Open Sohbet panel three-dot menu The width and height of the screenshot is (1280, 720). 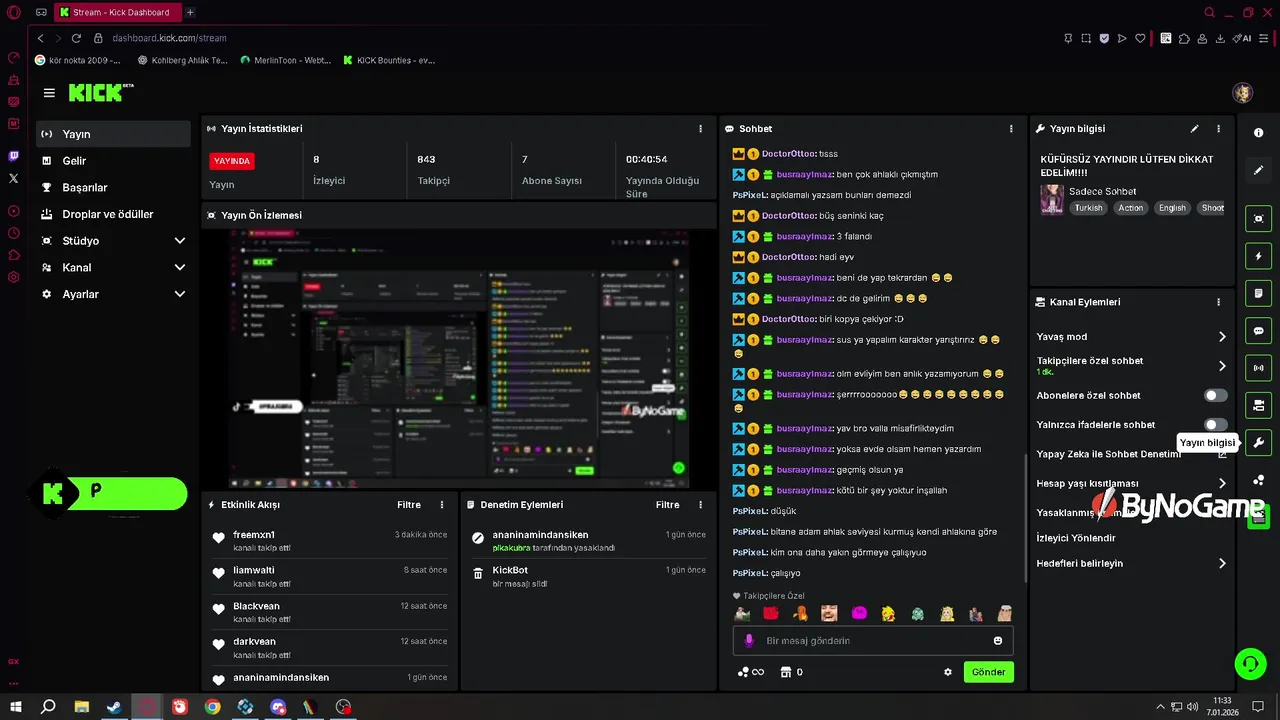pyautogui.click(x=1011, y=128)
